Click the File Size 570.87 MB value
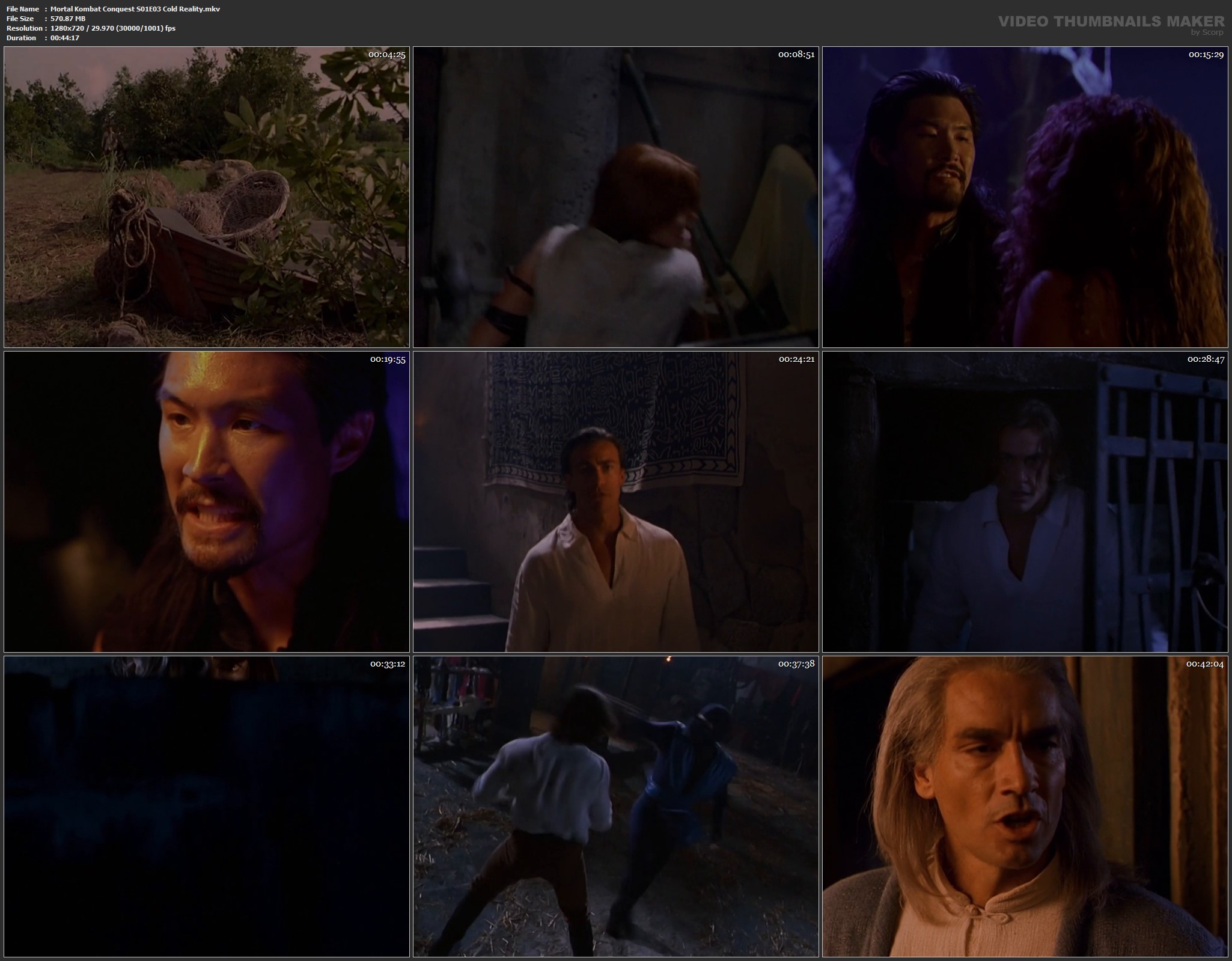Screen dimensions: 1232x961 [68, 19]
